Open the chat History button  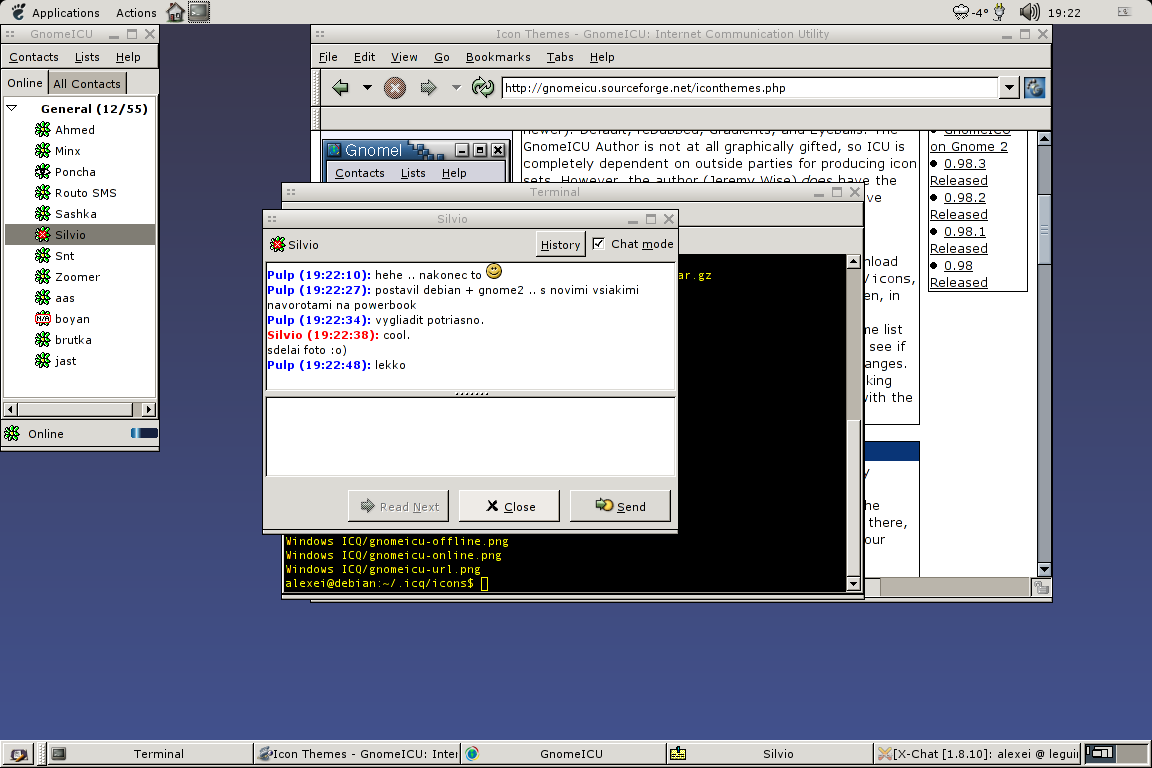coord(560,244)
